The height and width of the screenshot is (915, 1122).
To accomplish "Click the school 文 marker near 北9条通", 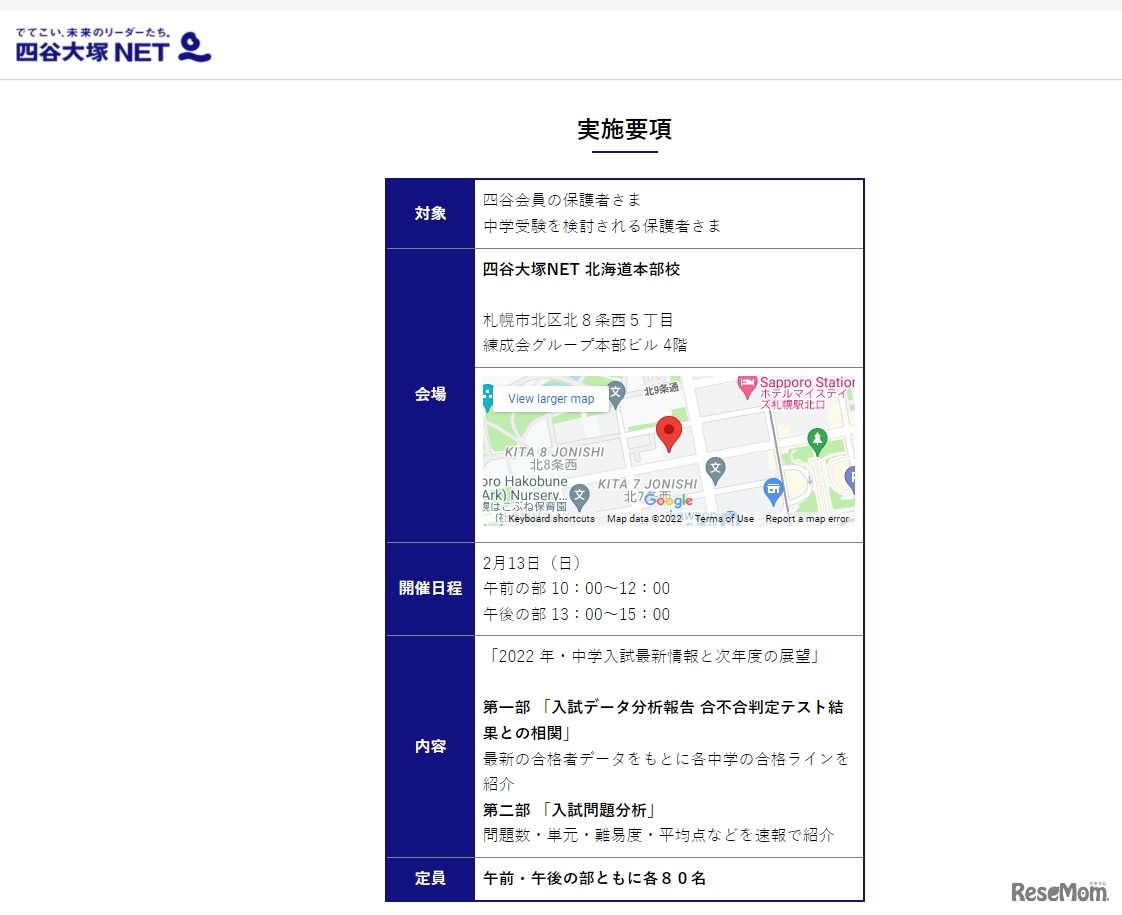I will 616,391.
